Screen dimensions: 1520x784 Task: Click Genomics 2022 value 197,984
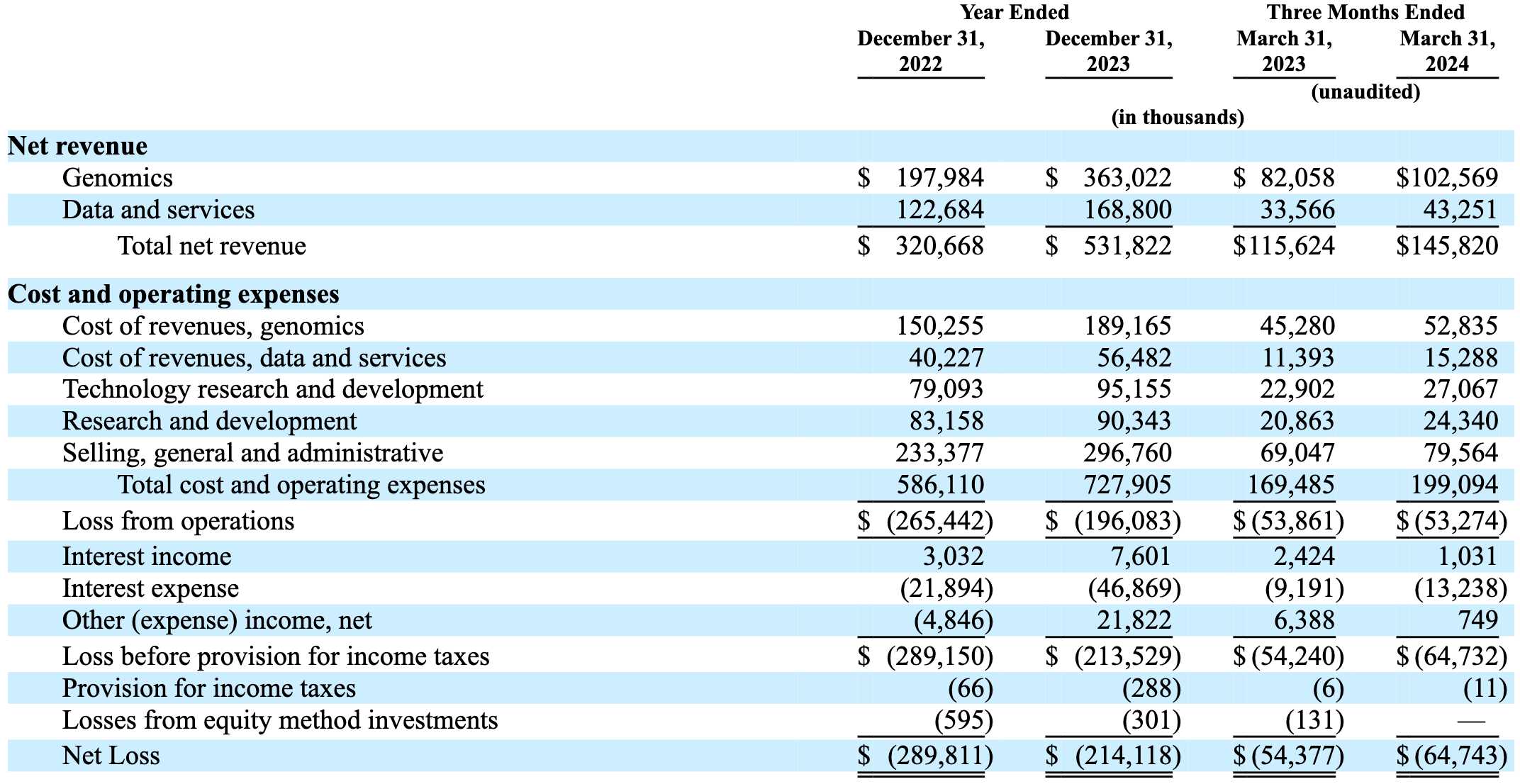(x=939, y=178)
